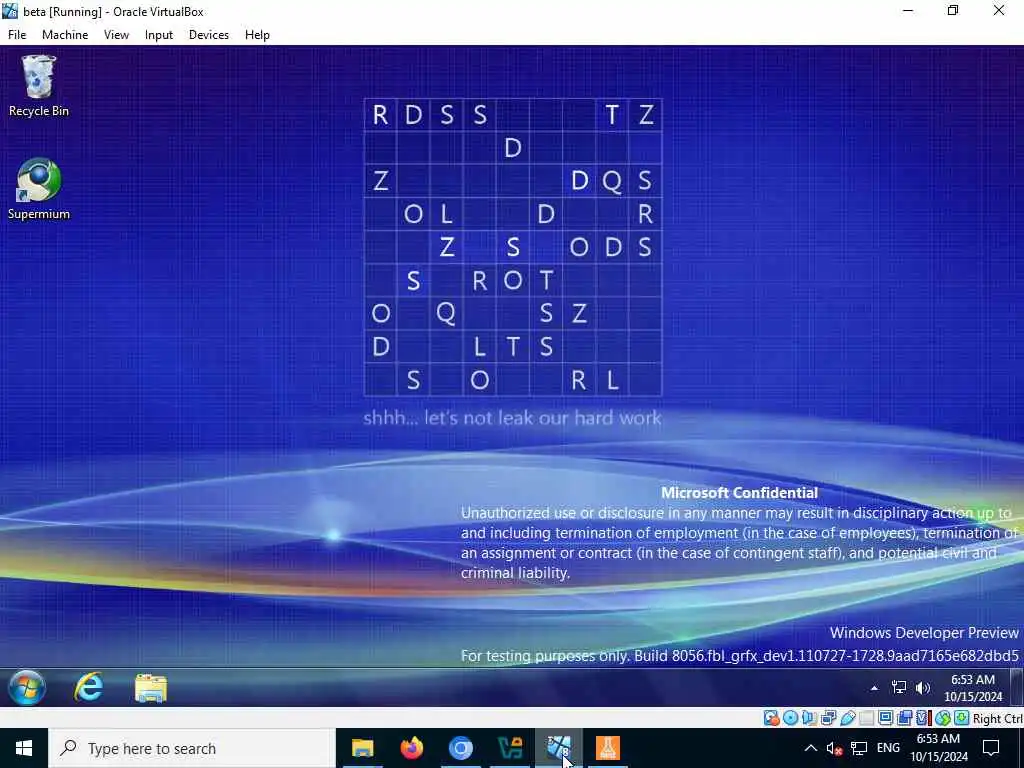Viewport: 1024px width, 768px height.
Task: Open the guest Windows Start orb
Action: pos(27,687)
